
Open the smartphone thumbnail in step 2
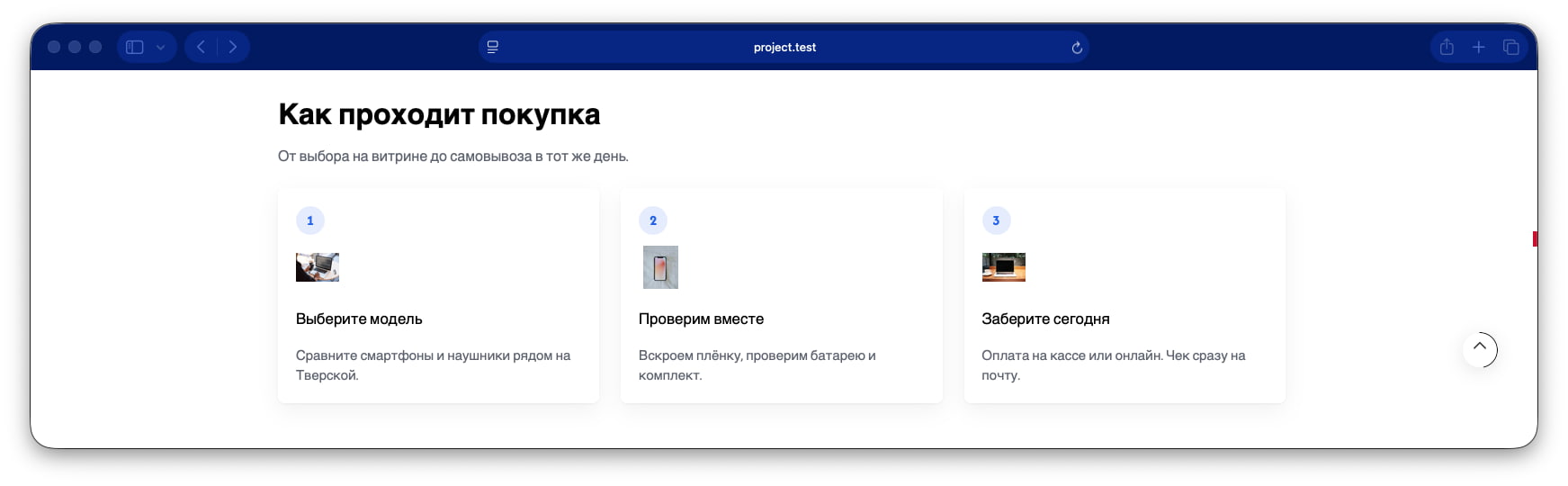point(660,267)
